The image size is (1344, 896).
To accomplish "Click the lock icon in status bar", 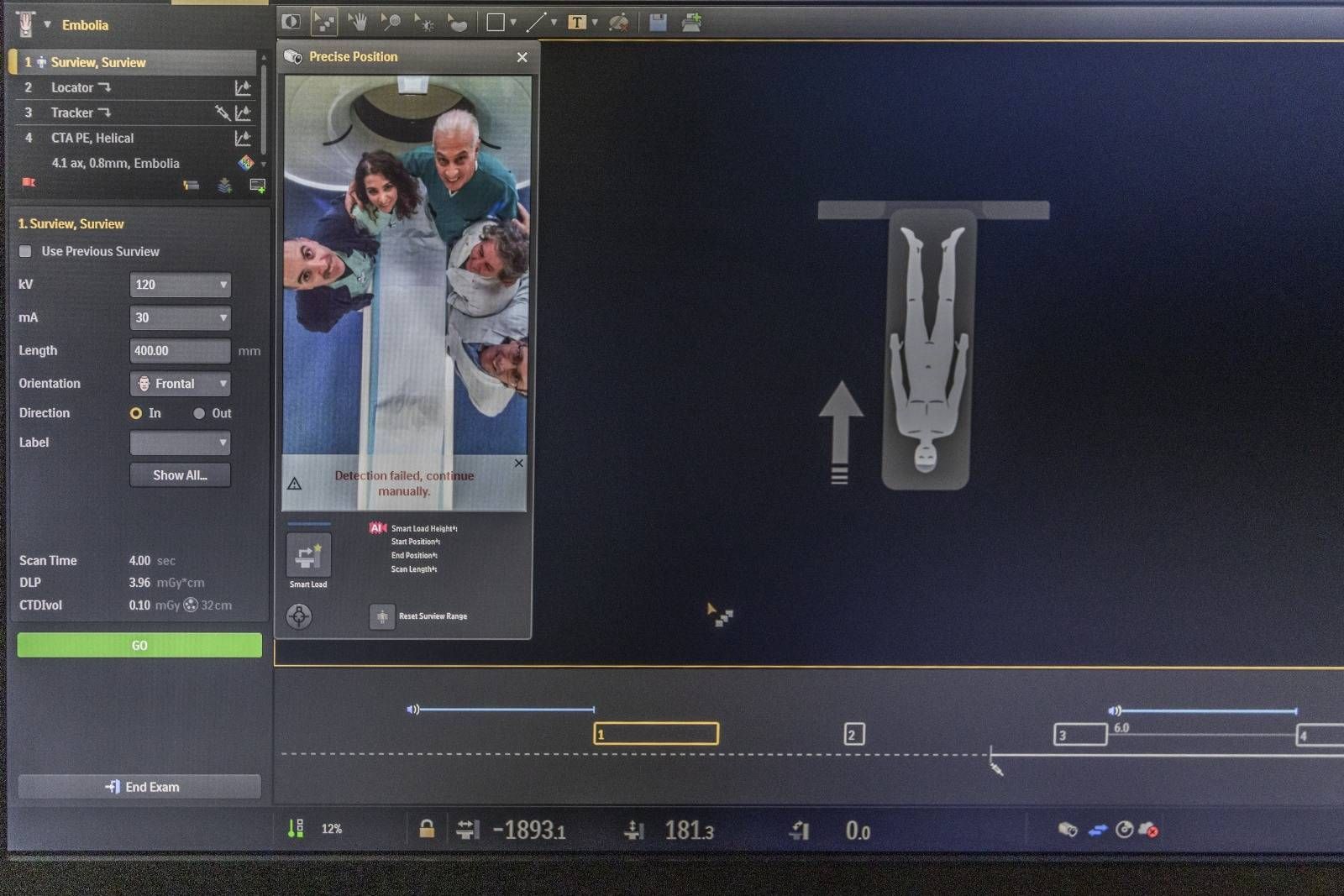I will (427, 830).
